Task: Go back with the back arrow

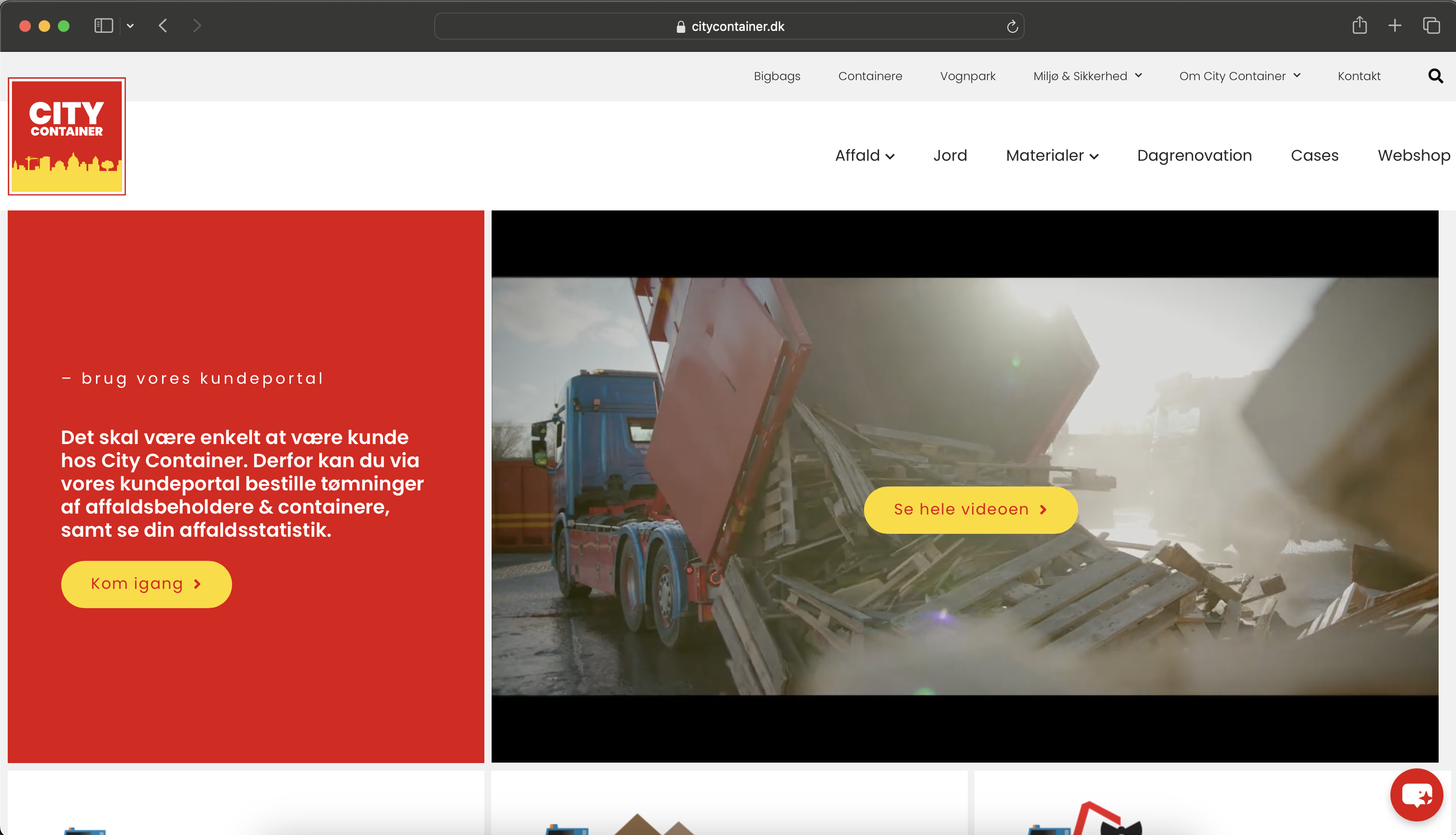Action: pyautogui.click(x=164, y=26)
